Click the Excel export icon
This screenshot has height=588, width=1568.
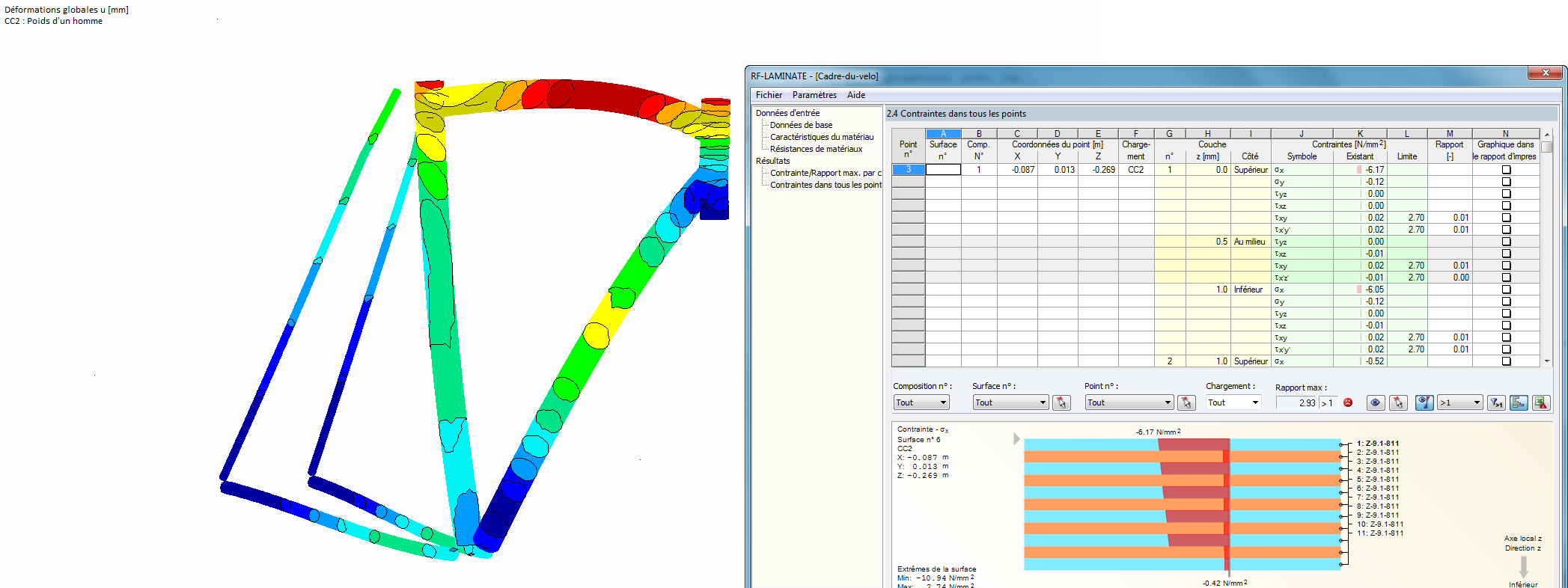click(1540, 402)
